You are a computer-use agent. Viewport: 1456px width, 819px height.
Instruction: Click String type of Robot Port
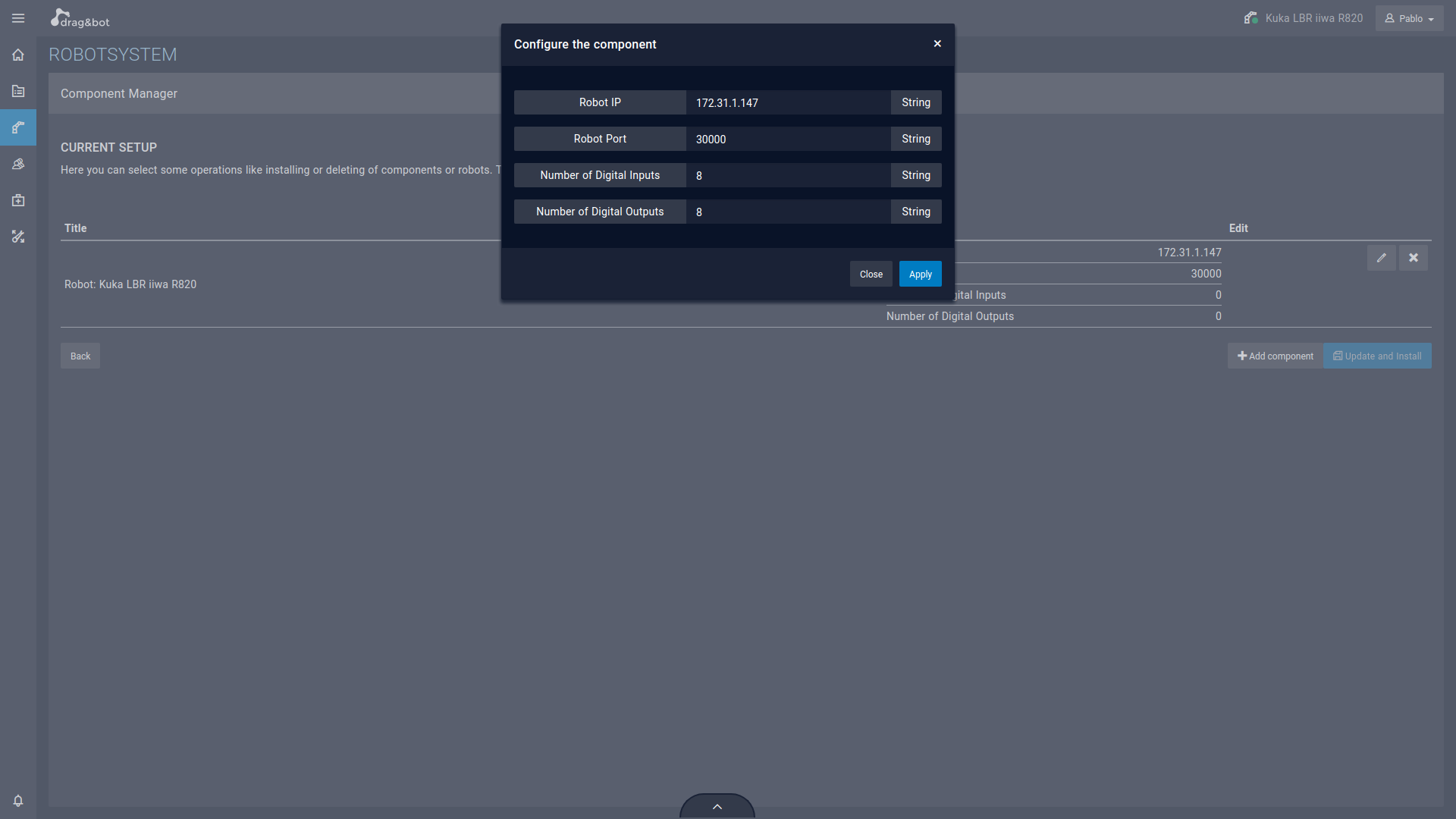coord(916,139)
